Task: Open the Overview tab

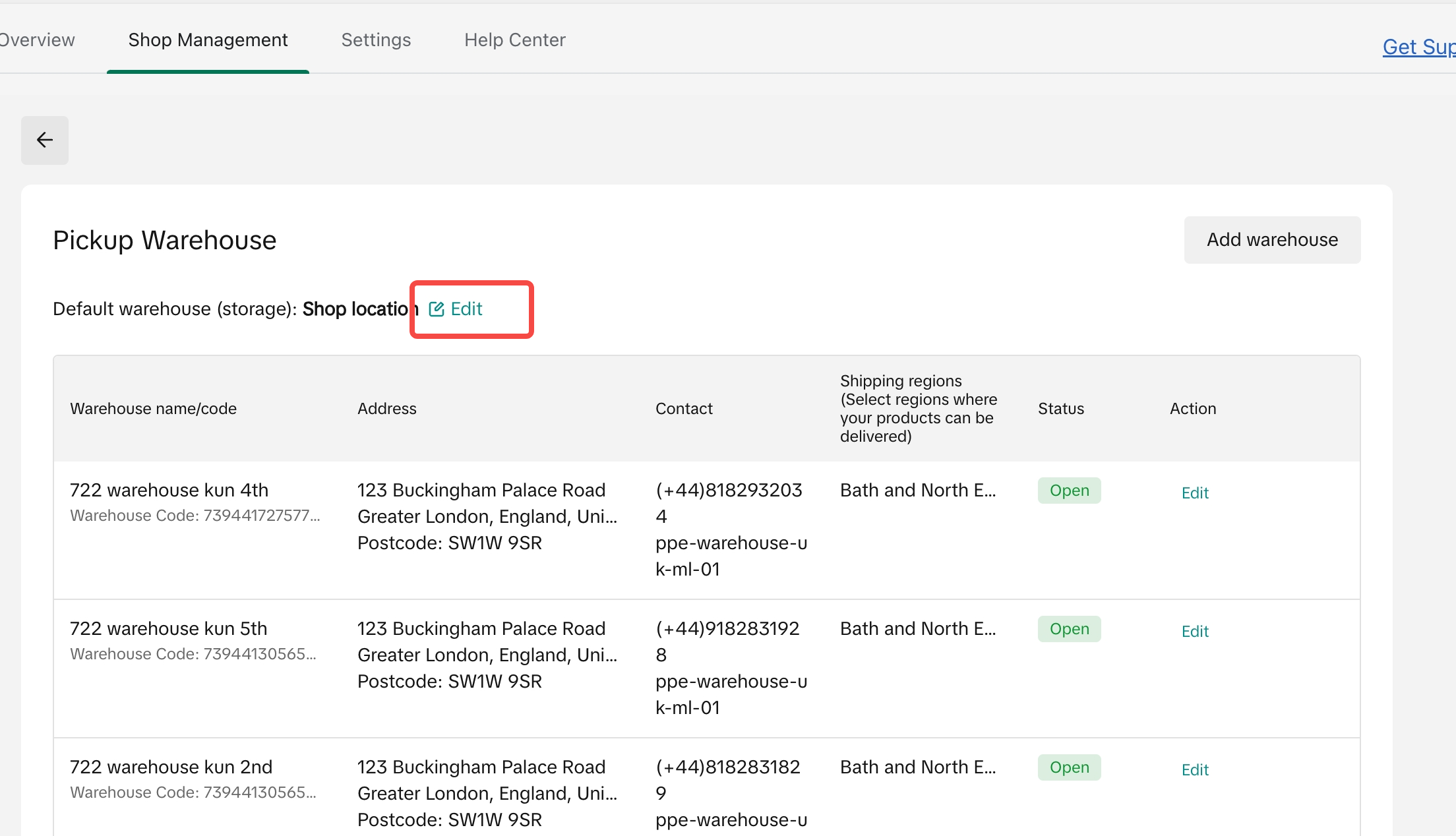Action: (37, 40)
